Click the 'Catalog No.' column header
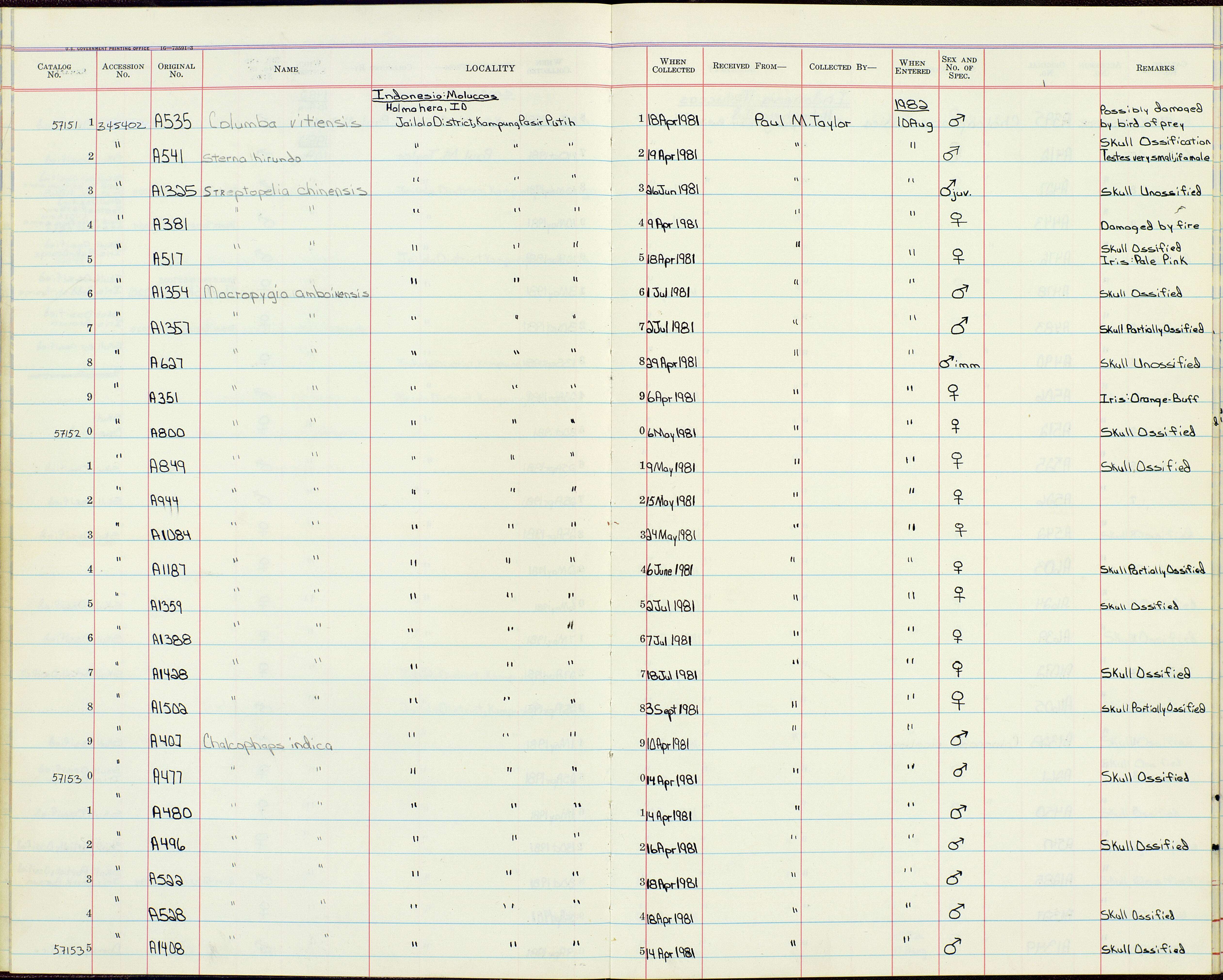 pos(55,70)
